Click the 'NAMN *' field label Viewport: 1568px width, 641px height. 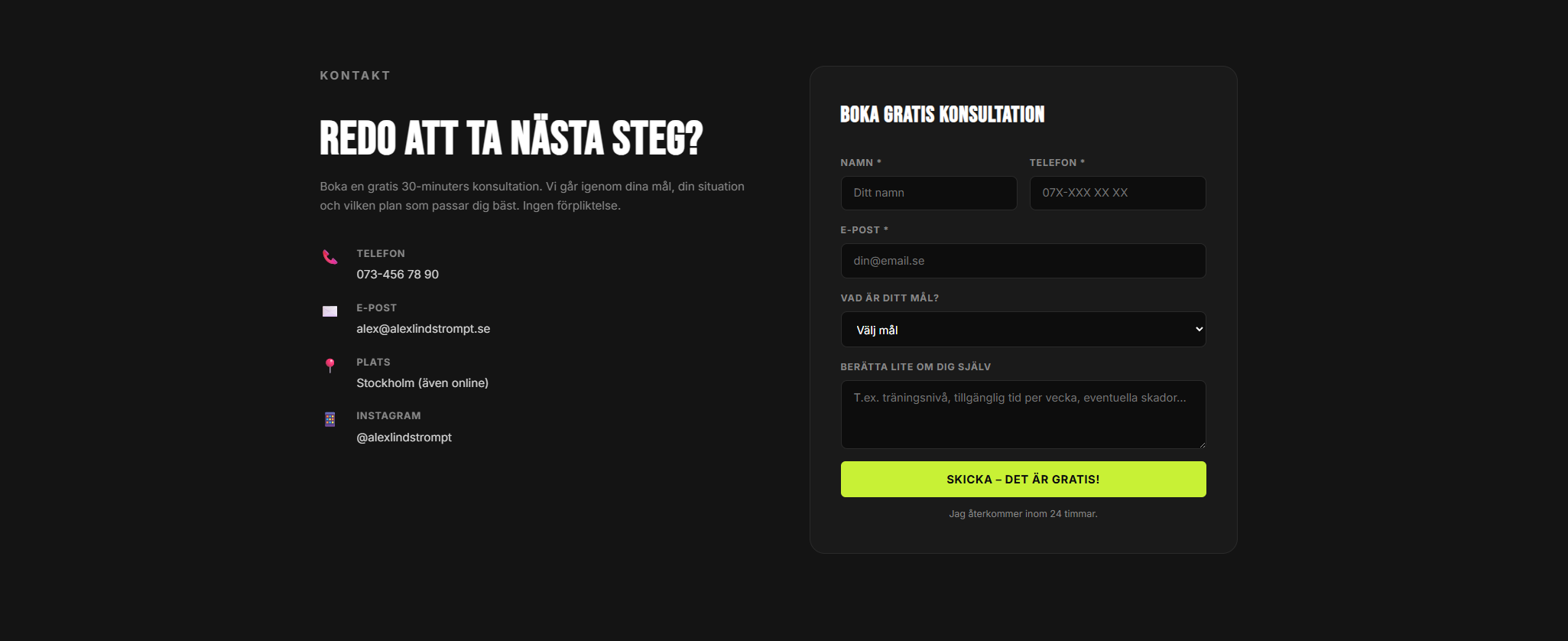(860, 163)
